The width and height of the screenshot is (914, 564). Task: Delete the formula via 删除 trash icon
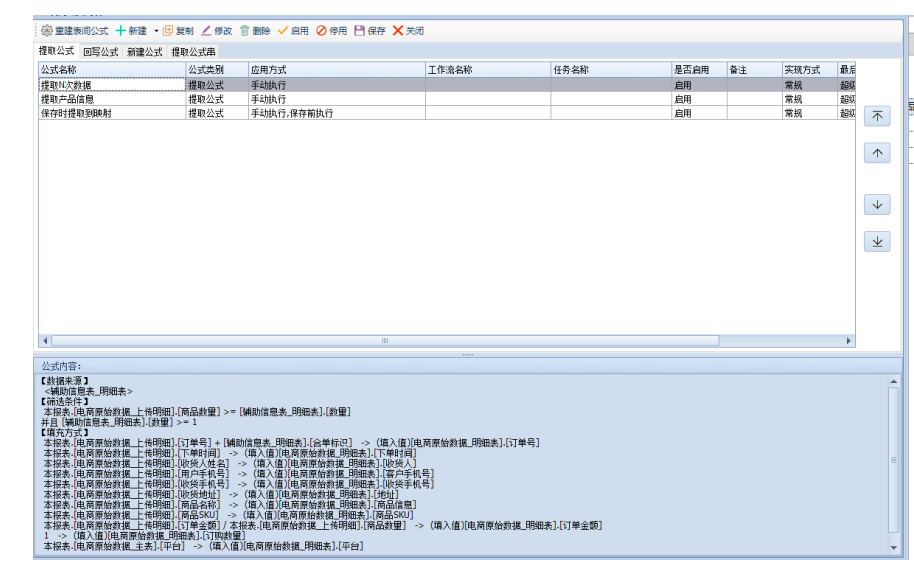[255, 31]
